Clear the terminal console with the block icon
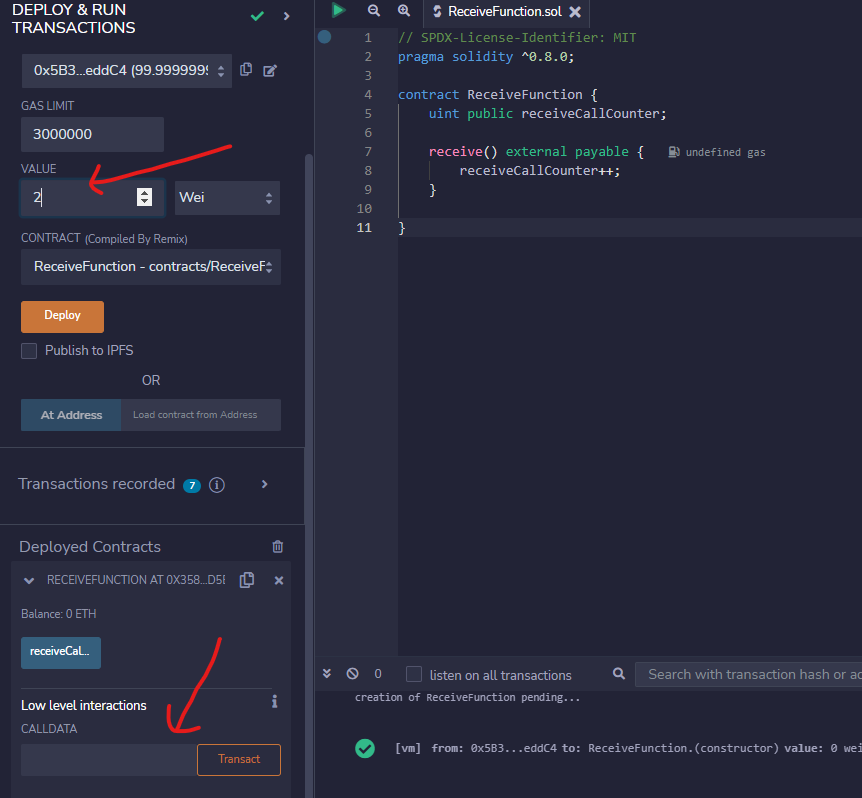Viewport: 862px width, 798px height. point(352,674)
